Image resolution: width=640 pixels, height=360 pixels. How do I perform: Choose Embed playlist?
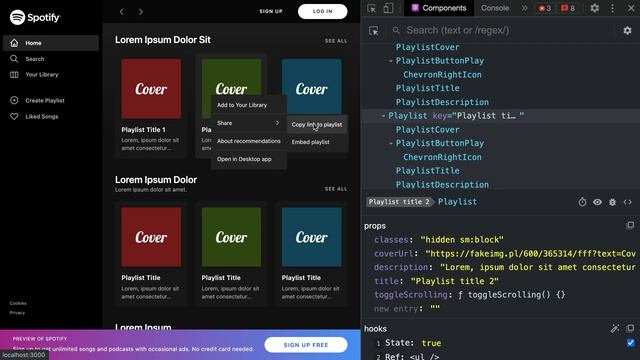click(317, 142)
